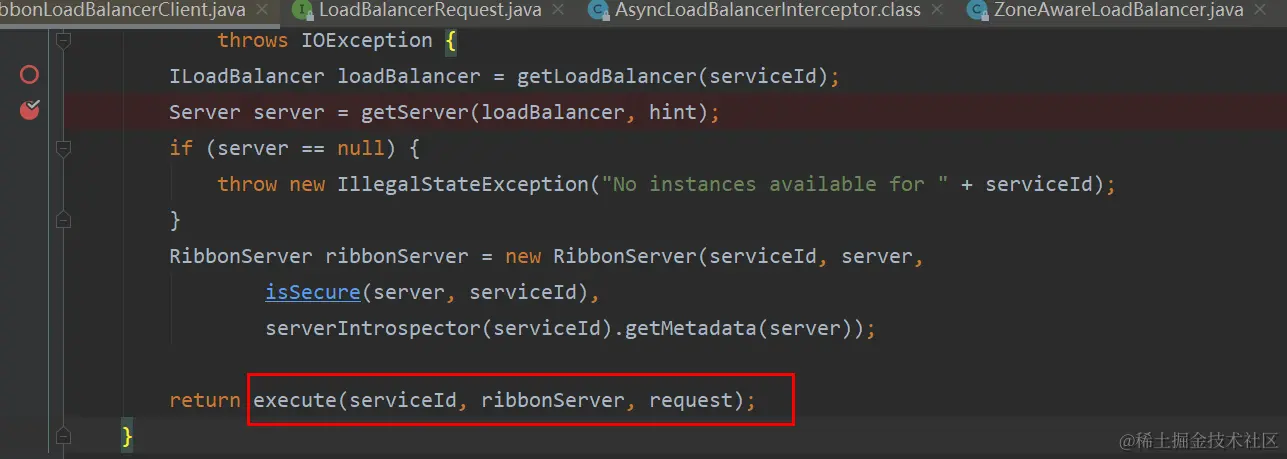Click the fold end marker at the method's closing brace
Screen dimensions: 1287x459
64,436
